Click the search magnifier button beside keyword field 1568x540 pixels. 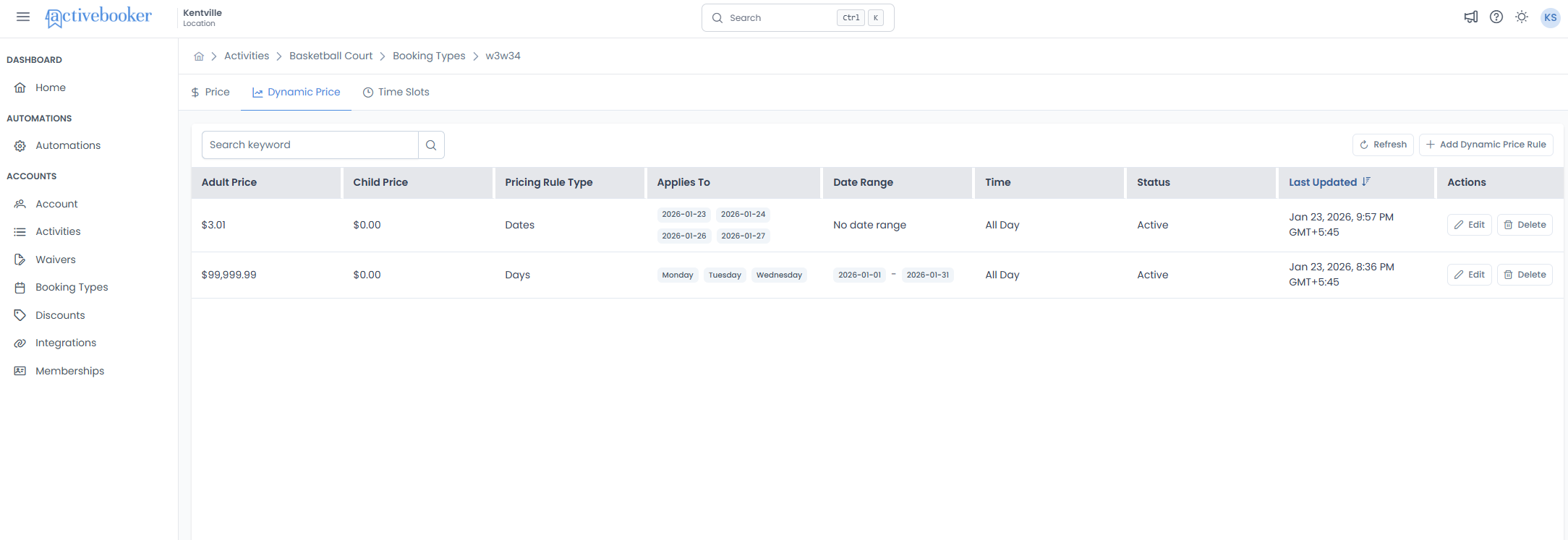(431, 145)
